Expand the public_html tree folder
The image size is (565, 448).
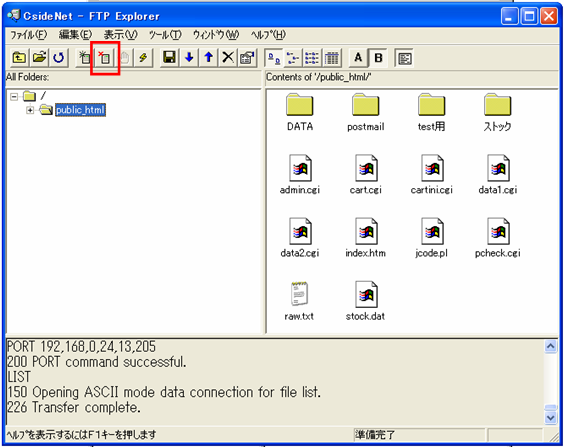coord(30,110)
